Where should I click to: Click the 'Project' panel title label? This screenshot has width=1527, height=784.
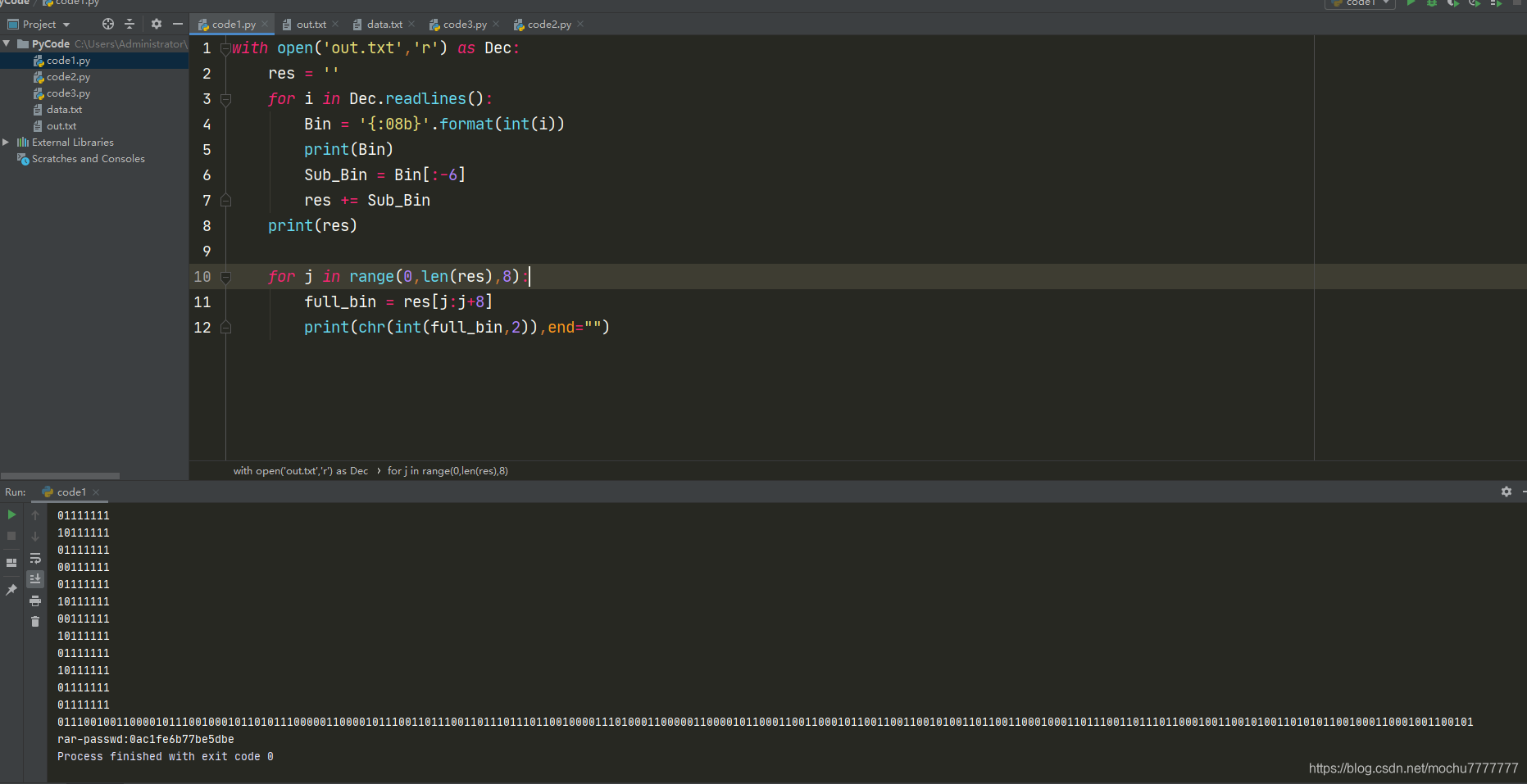(x=39, y=25)
